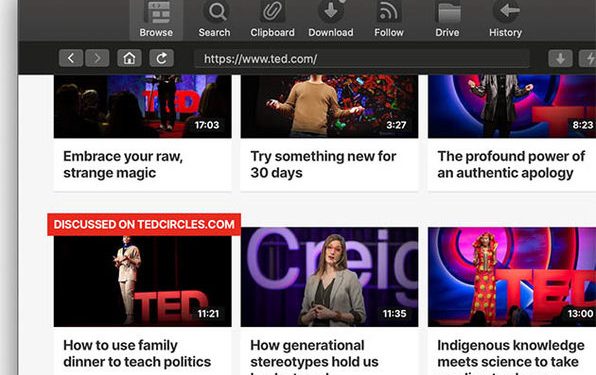Image resolution: width=596 pixels, height=375 pixels.
Task: Open the Browse tab in toolbar
Action: 156,20
